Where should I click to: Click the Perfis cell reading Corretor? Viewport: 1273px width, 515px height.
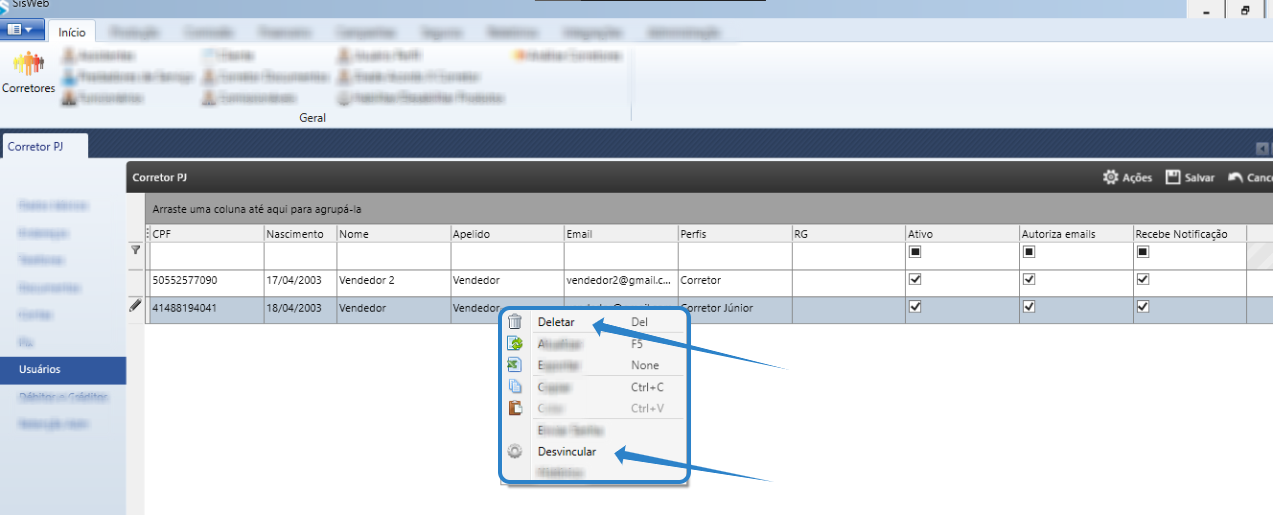point(735,283)
